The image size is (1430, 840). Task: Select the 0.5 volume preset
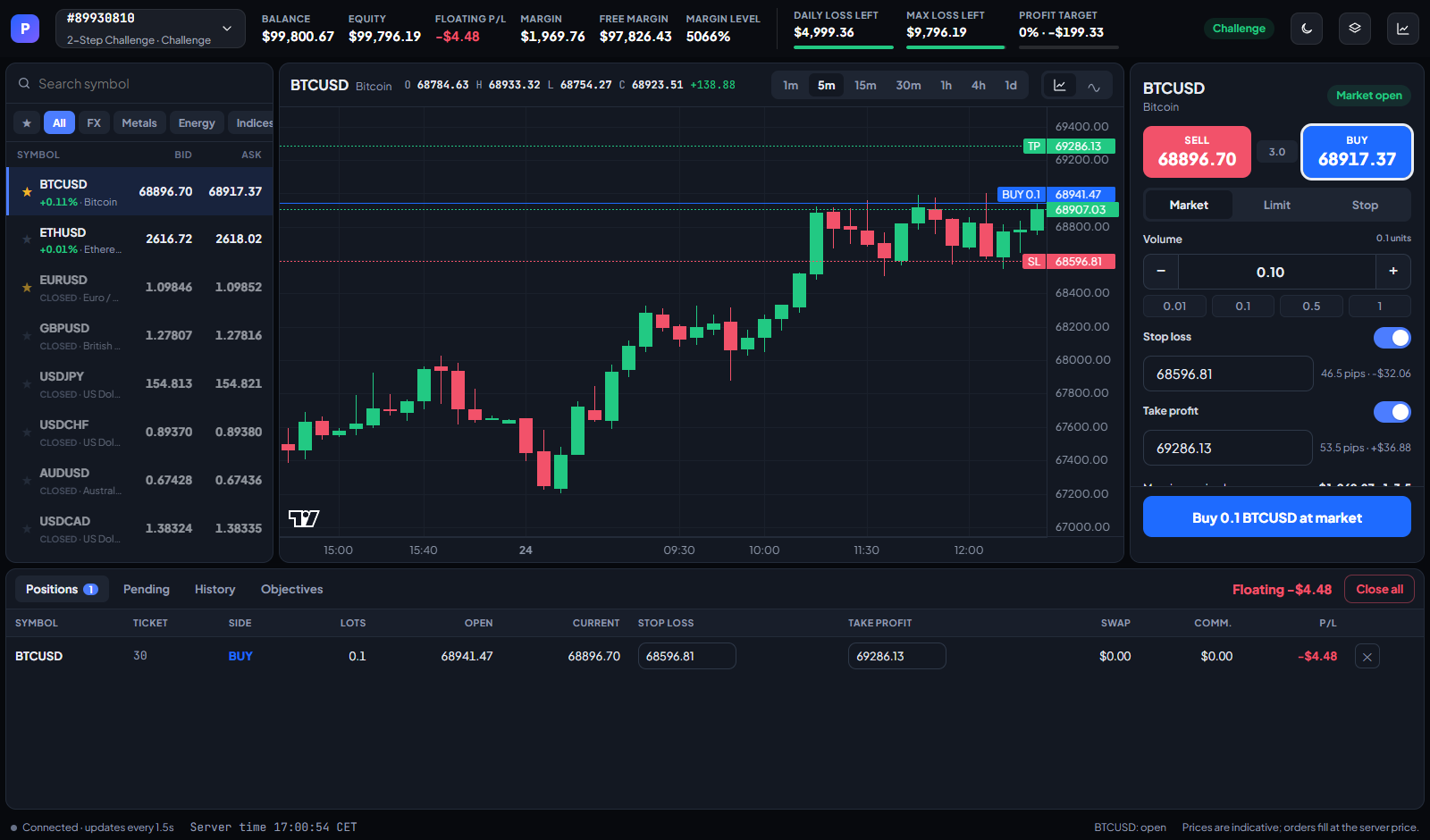coord(1311,307)
